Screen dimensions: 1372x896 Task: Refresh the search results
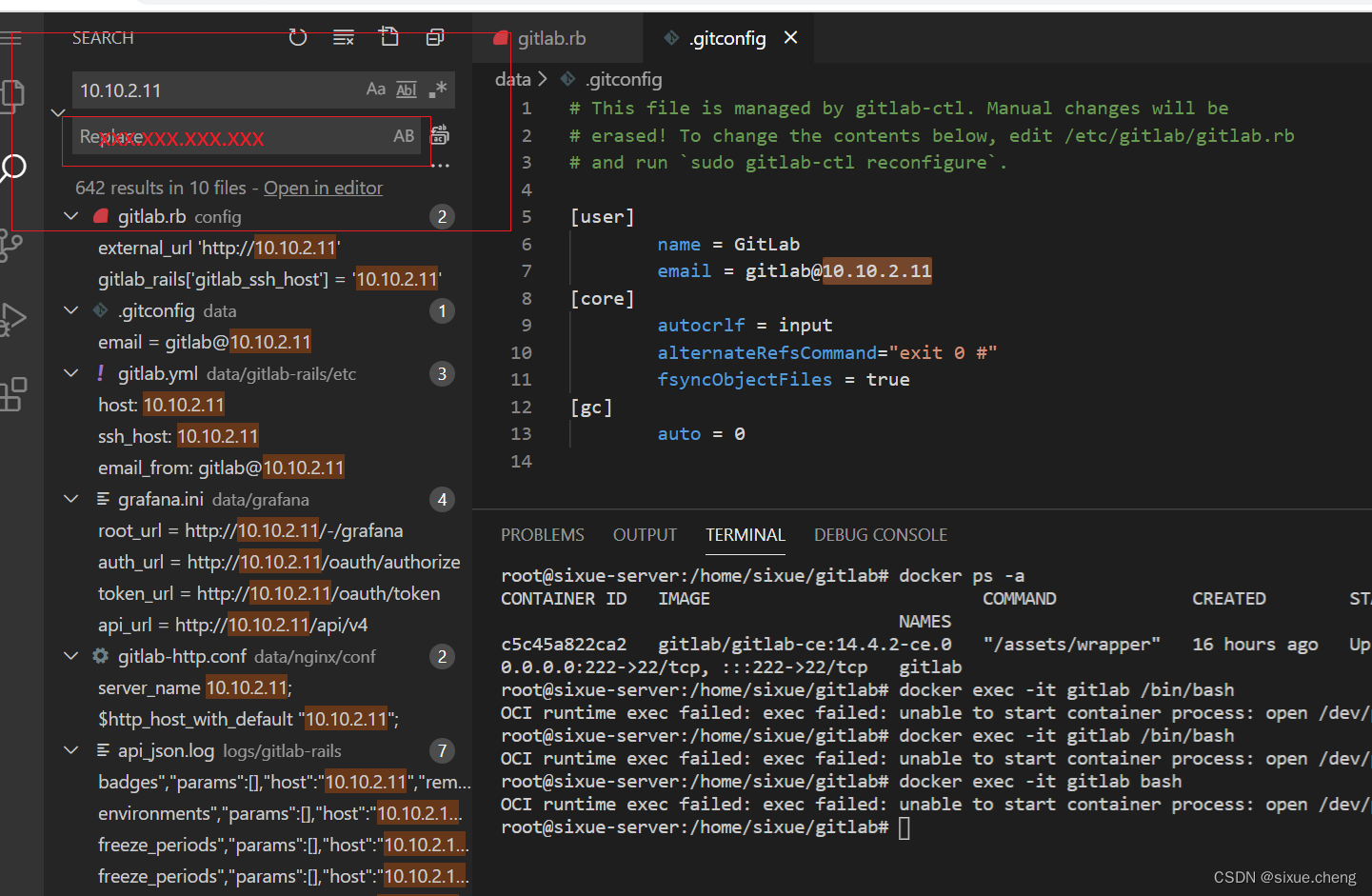(x=298, y=37)
